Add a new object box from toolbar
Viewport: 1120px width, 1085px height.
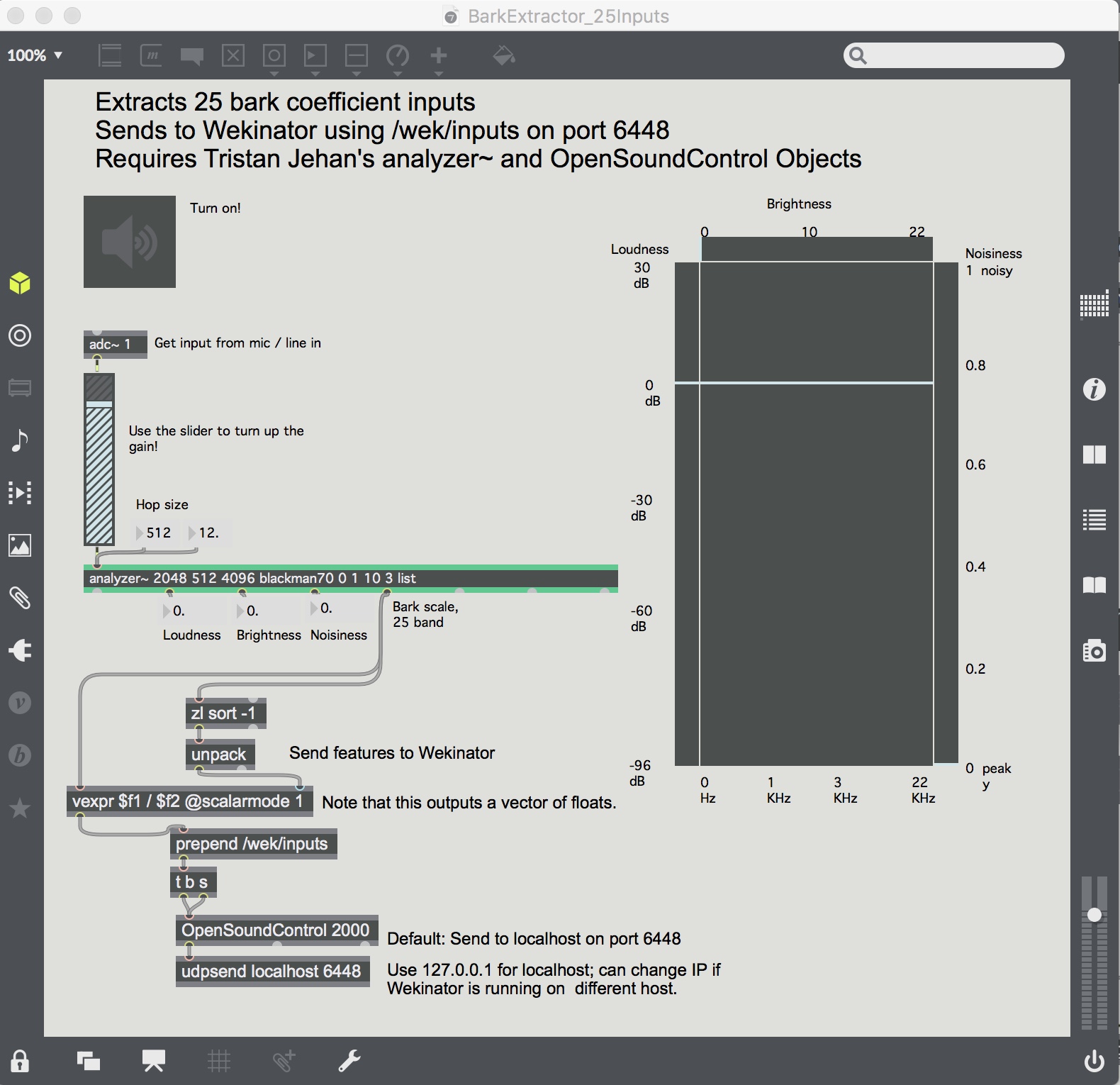pyautogui.click(x=110, y=55)
